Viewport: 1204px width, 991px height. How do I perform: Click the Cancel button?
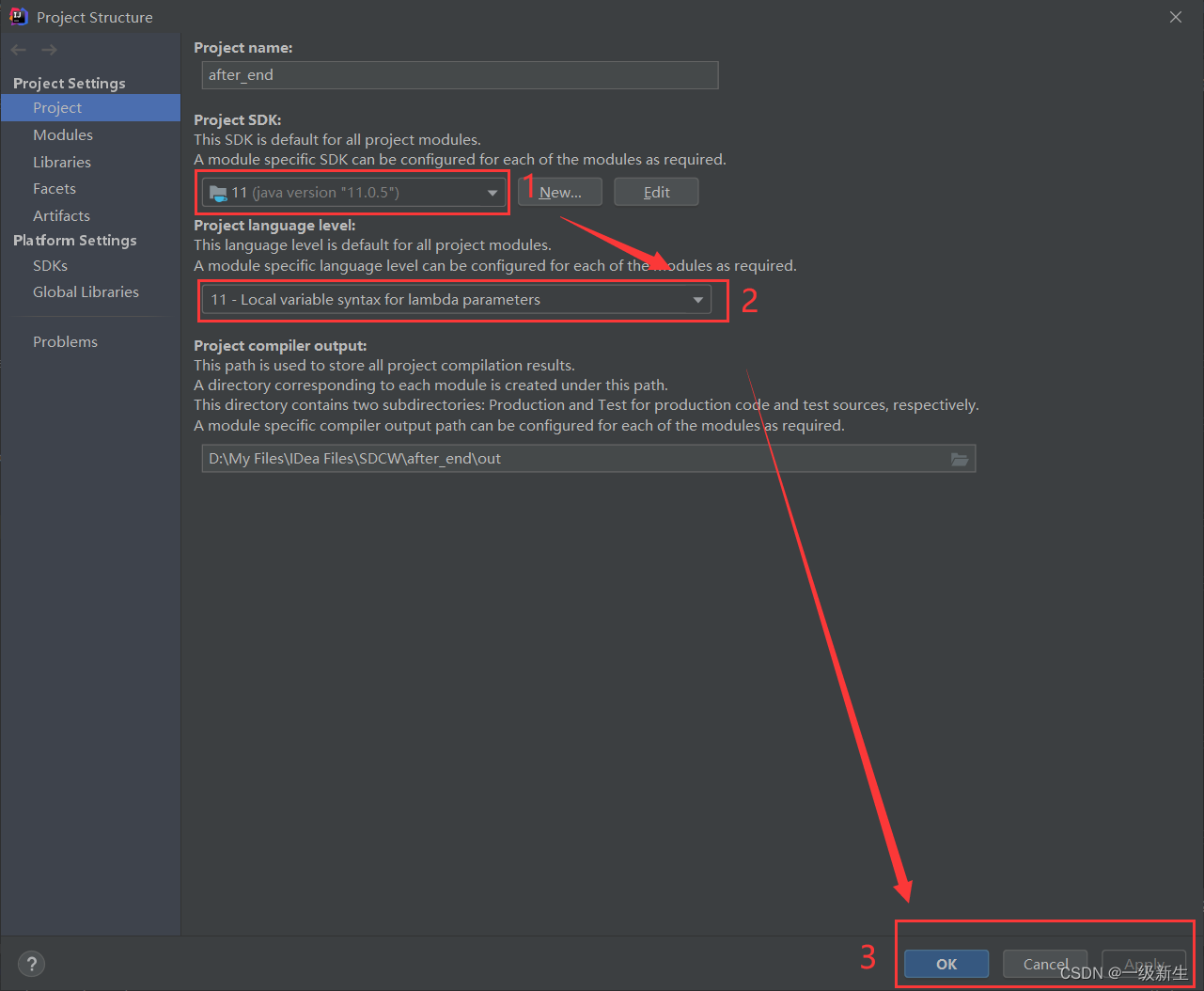1045,964
